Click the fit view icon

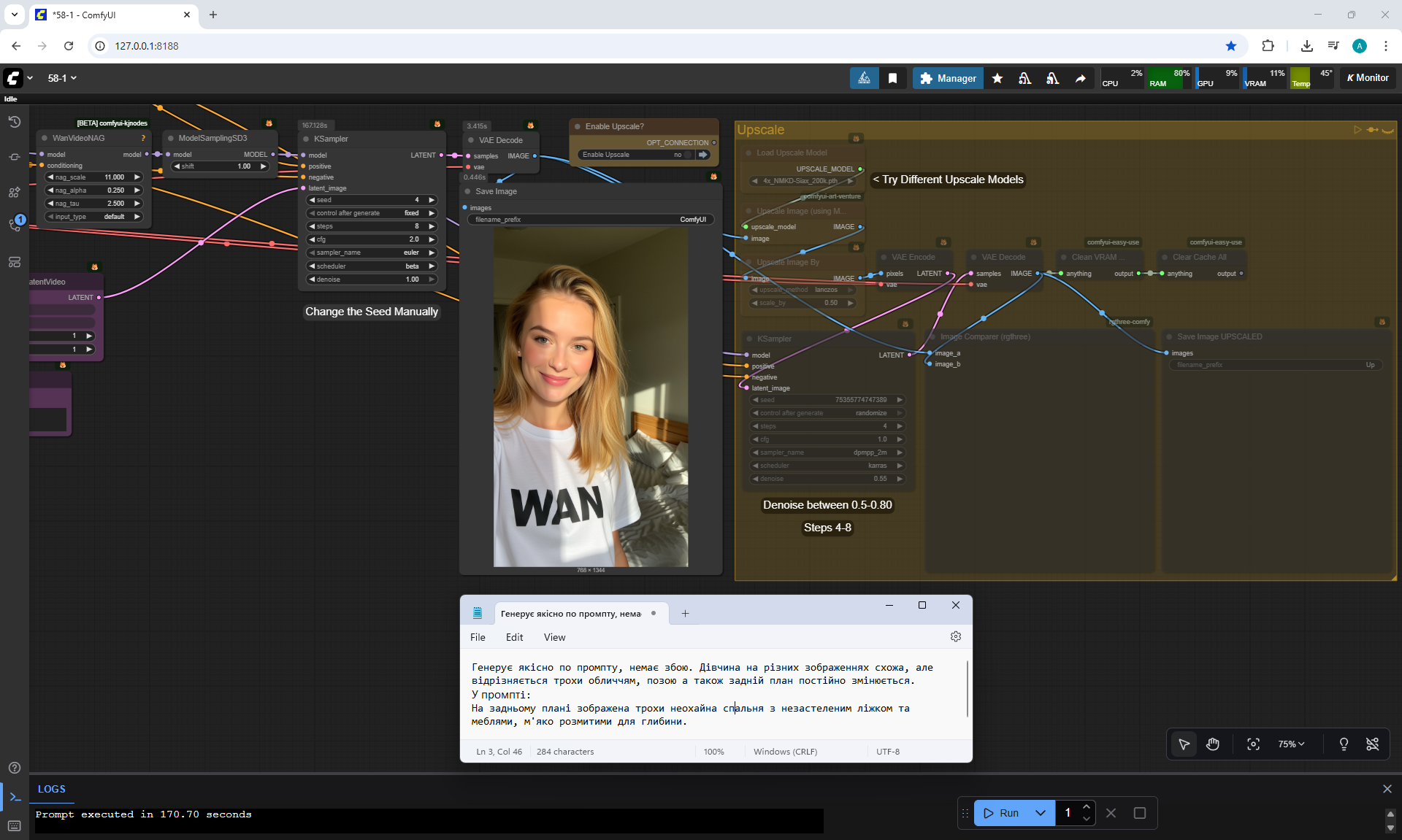point(1253,744)
